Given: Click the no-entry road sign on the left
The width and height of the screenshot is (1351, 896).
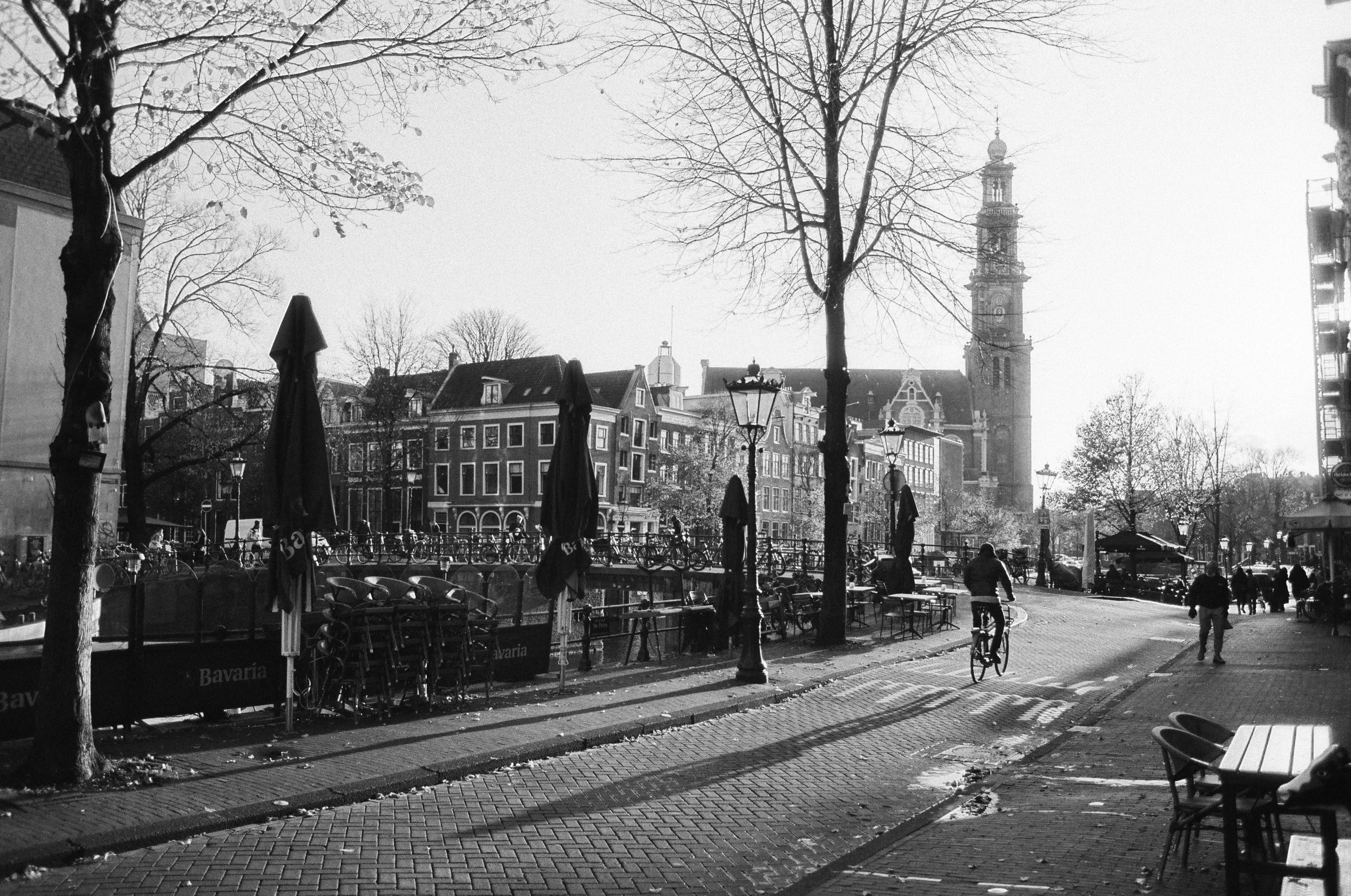Looking at the screenshot, I should (x=206, y=506).
